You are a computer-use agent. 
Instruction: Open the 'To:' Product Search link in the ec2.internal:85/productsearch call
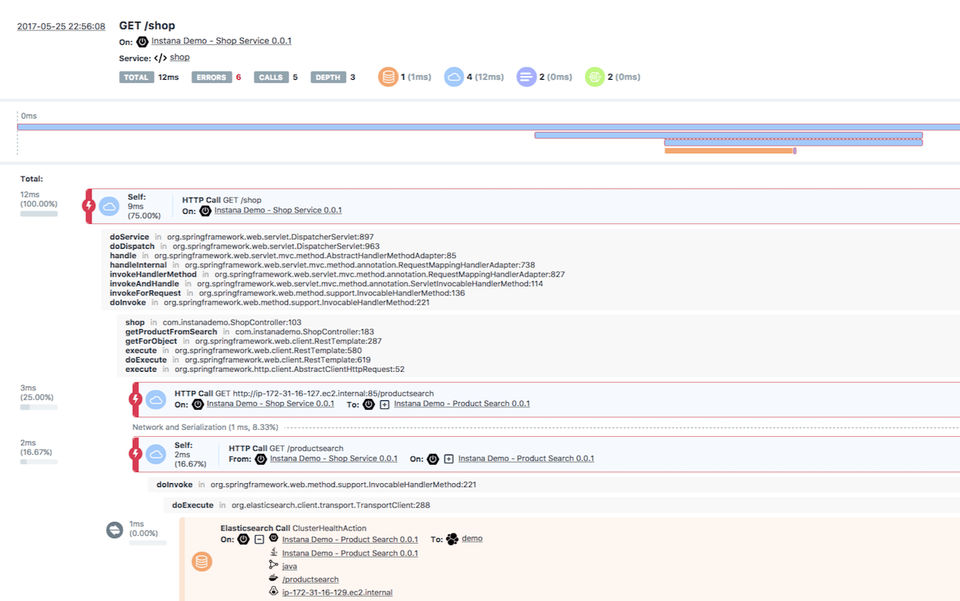click(462, 403)
